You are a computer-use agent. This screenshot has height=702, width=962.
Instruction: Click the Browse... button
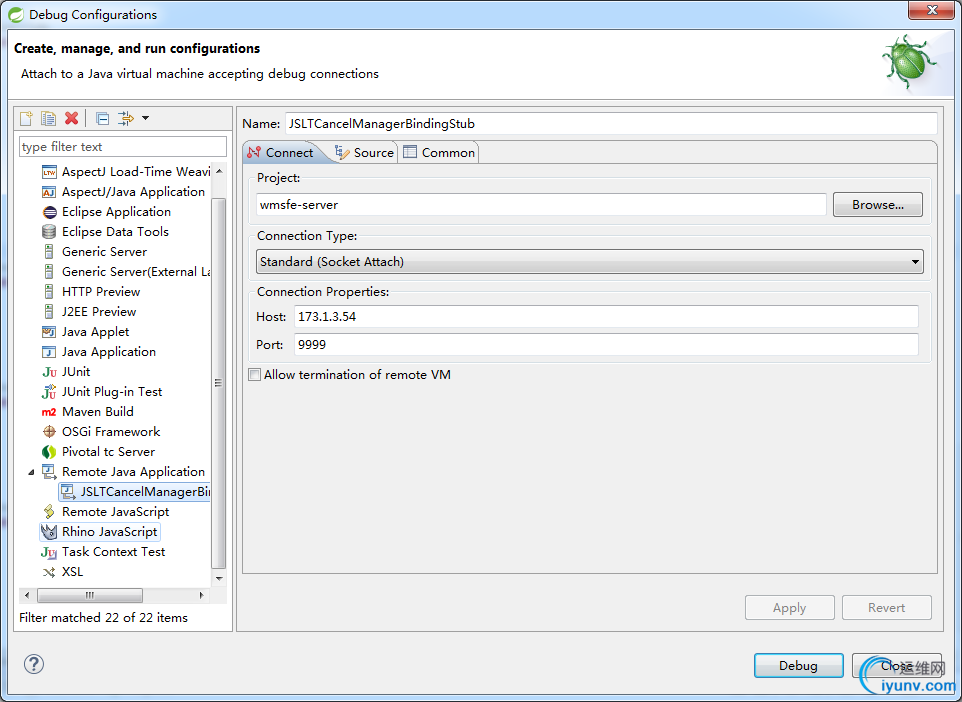(x=877, y=205)
